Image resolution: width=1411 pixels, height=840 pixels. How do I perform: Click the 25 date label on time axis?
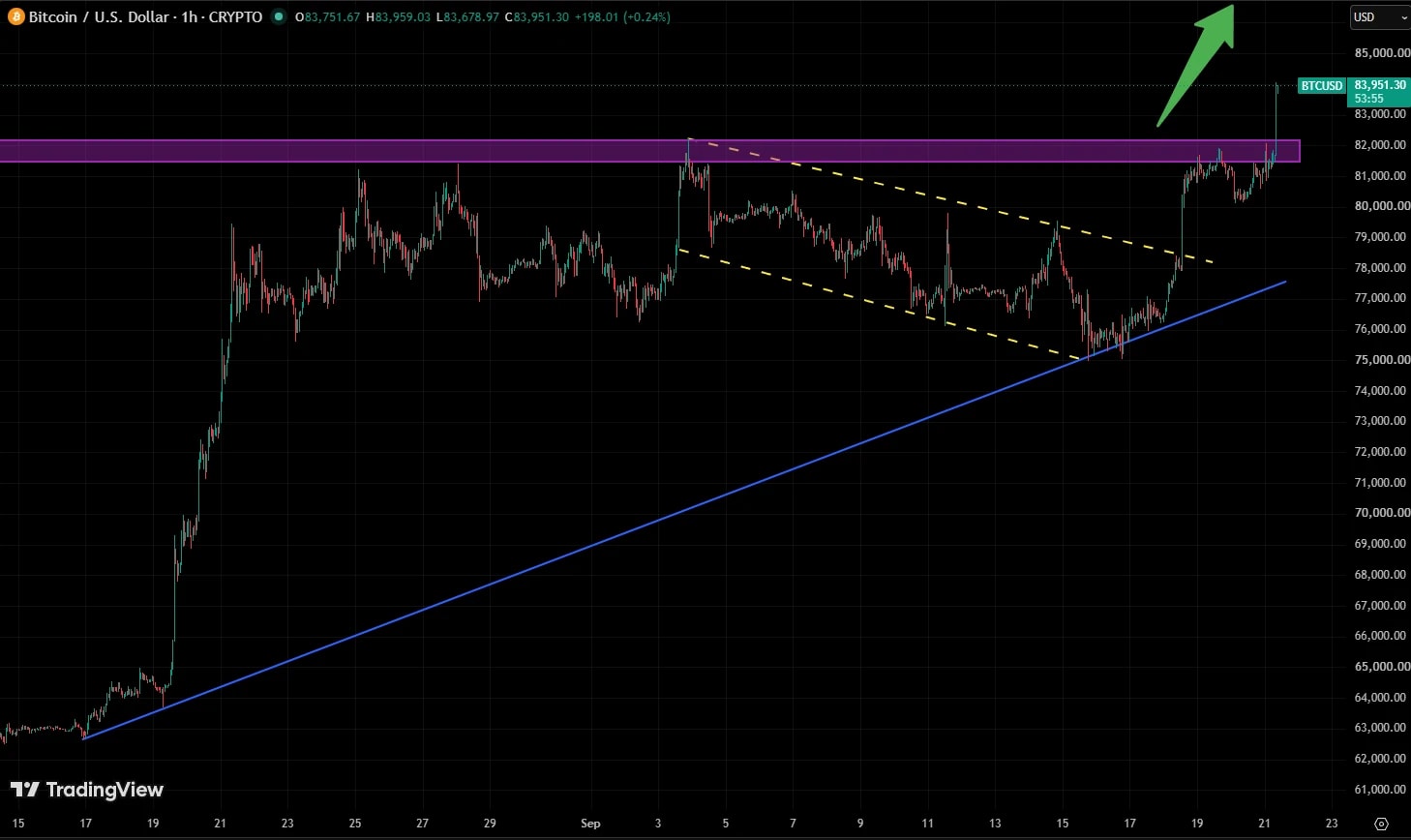[355, 824]
